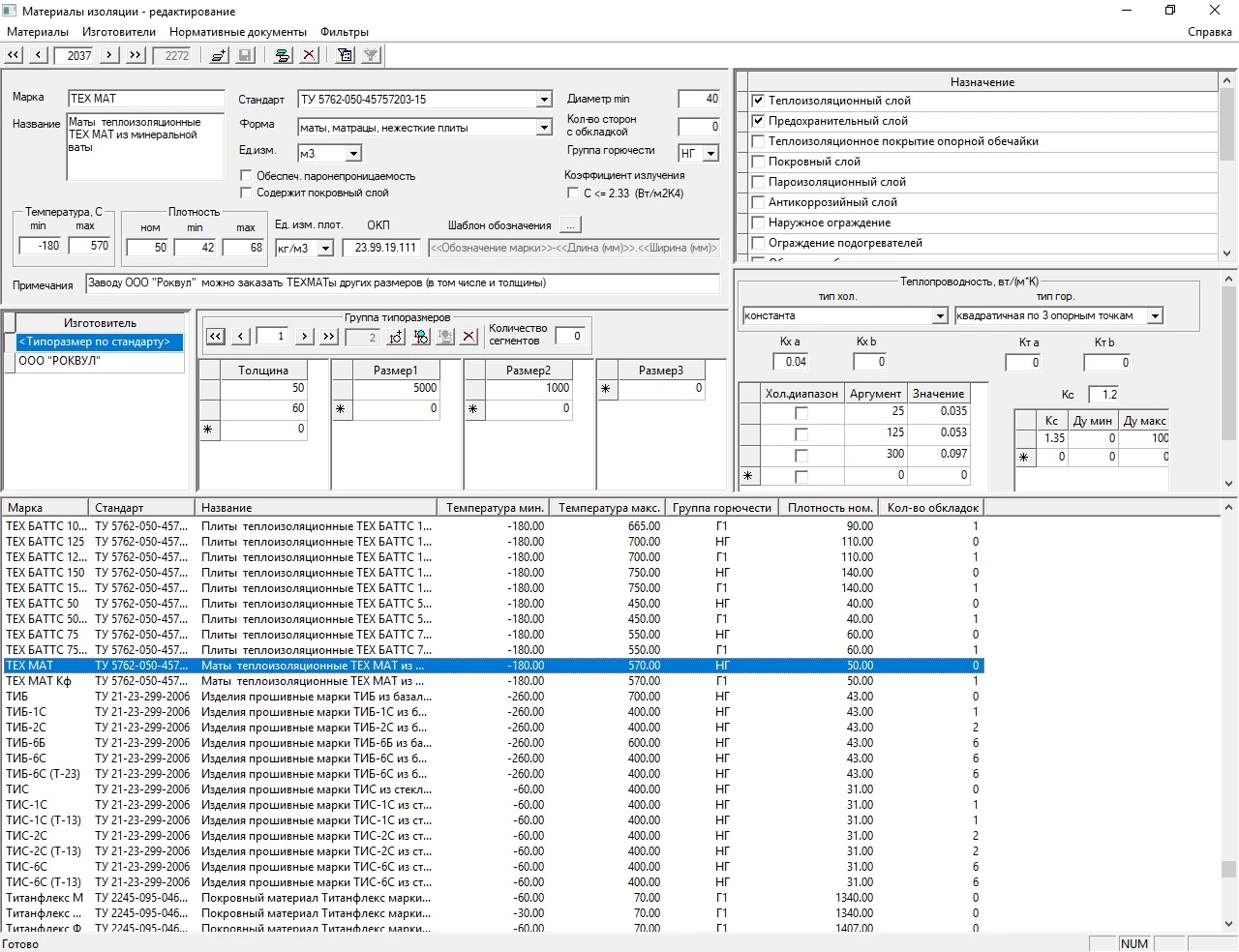This screenshot has width=1239, height=952.
Task: Expand тип хол. константа combo box
Action: [939, 316]
